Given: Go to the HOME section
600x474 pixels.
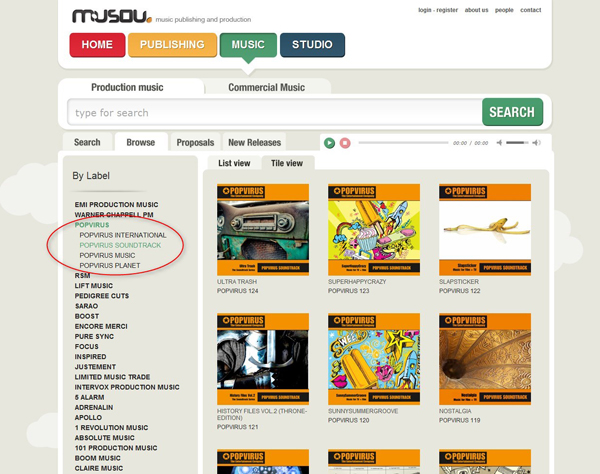Looking at the screenshot, I should pos(97,45).
